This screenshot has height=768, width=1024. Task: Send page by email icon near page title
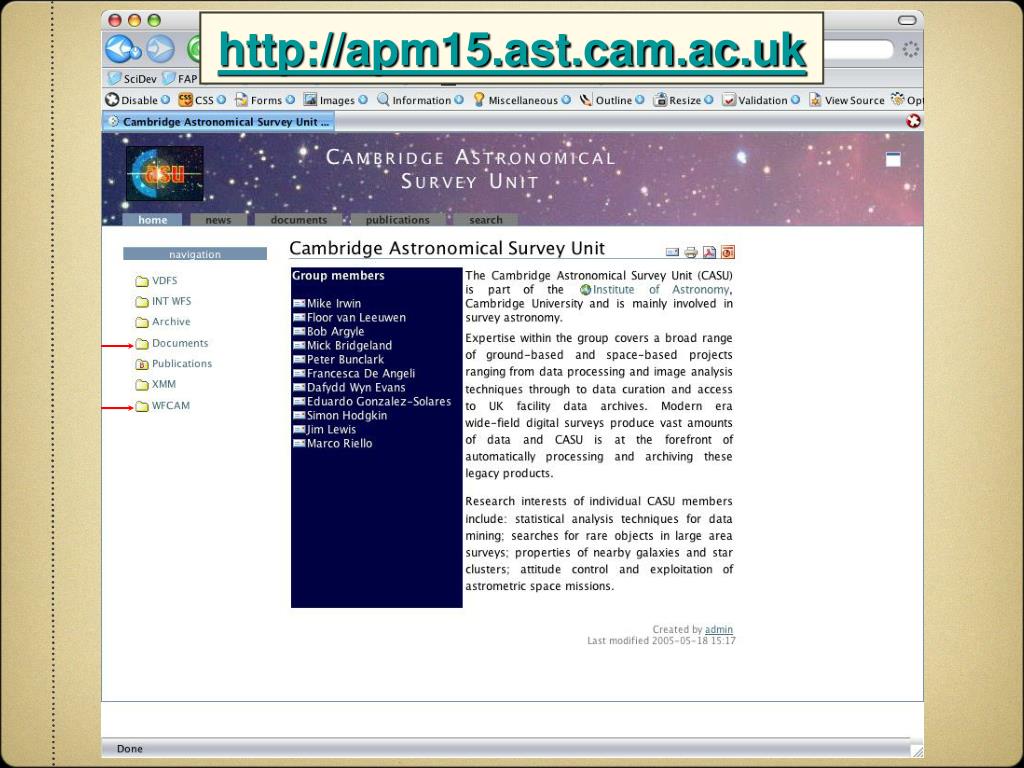click(672, 252)
